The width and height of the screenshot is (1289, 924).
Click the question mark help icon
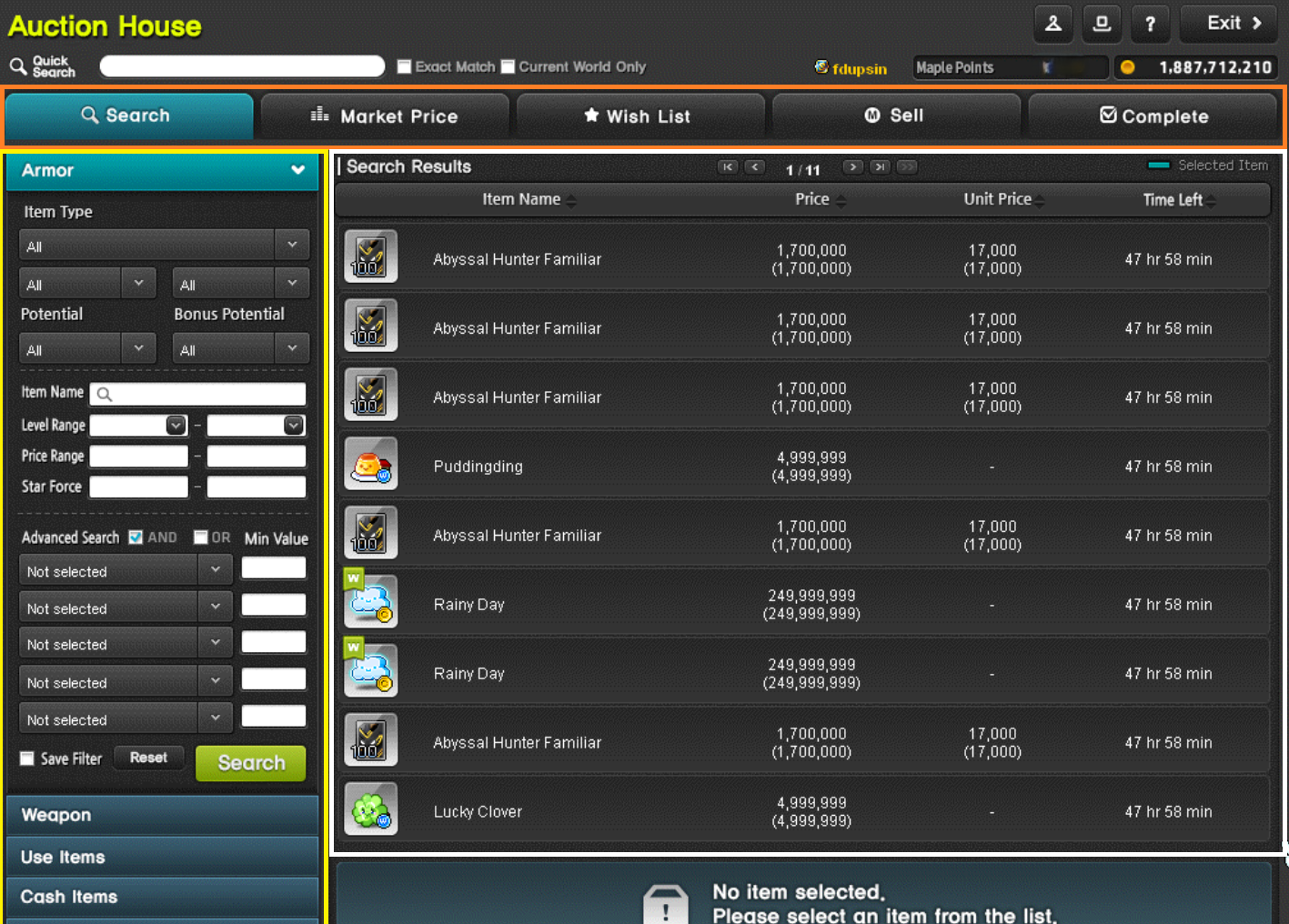(1150, 24)
